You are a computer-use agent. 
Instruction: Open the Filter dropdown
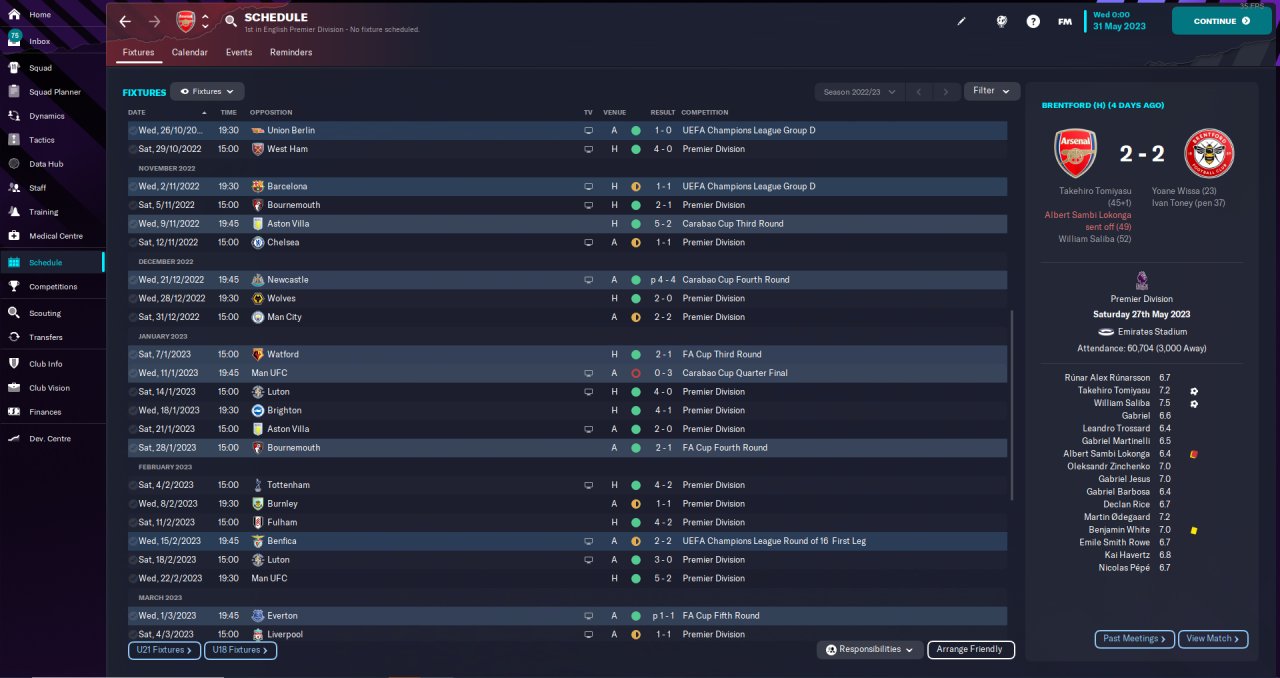[x=992, y=91]
